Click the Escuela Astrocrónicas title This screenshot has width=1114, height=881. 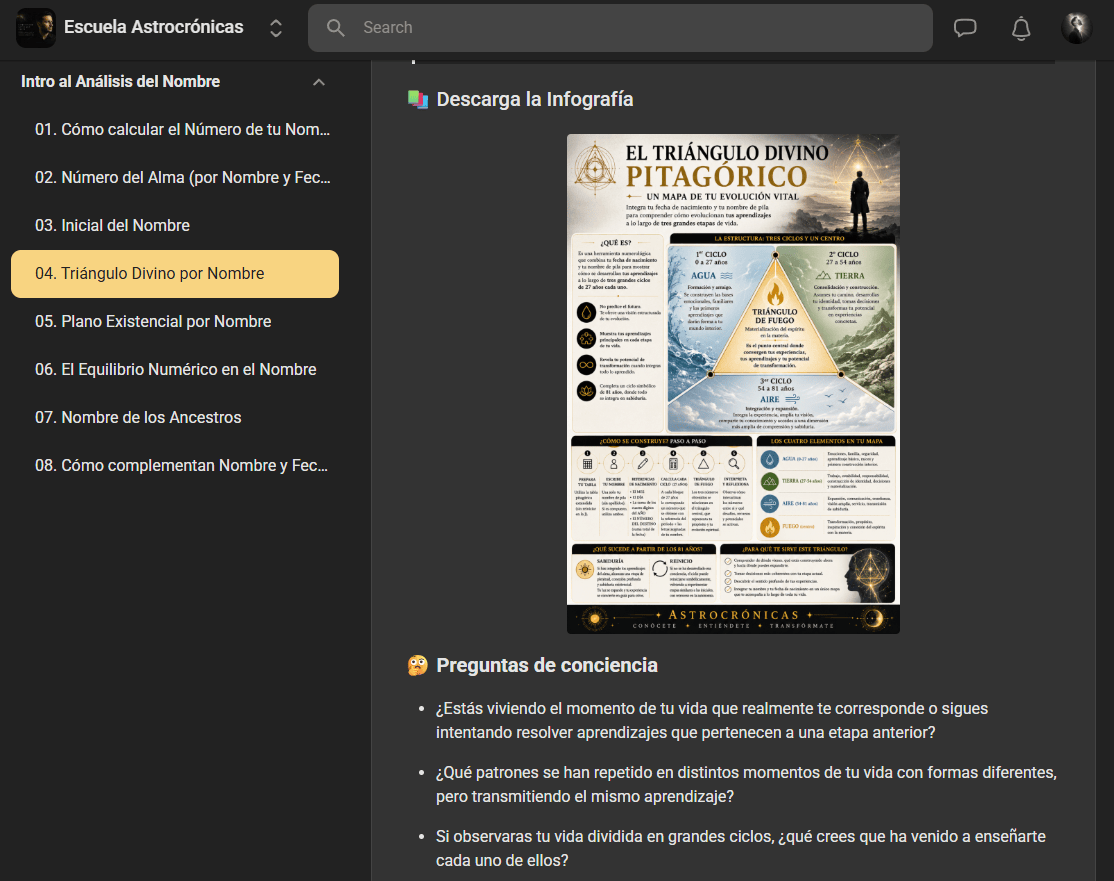pos(153,27)
